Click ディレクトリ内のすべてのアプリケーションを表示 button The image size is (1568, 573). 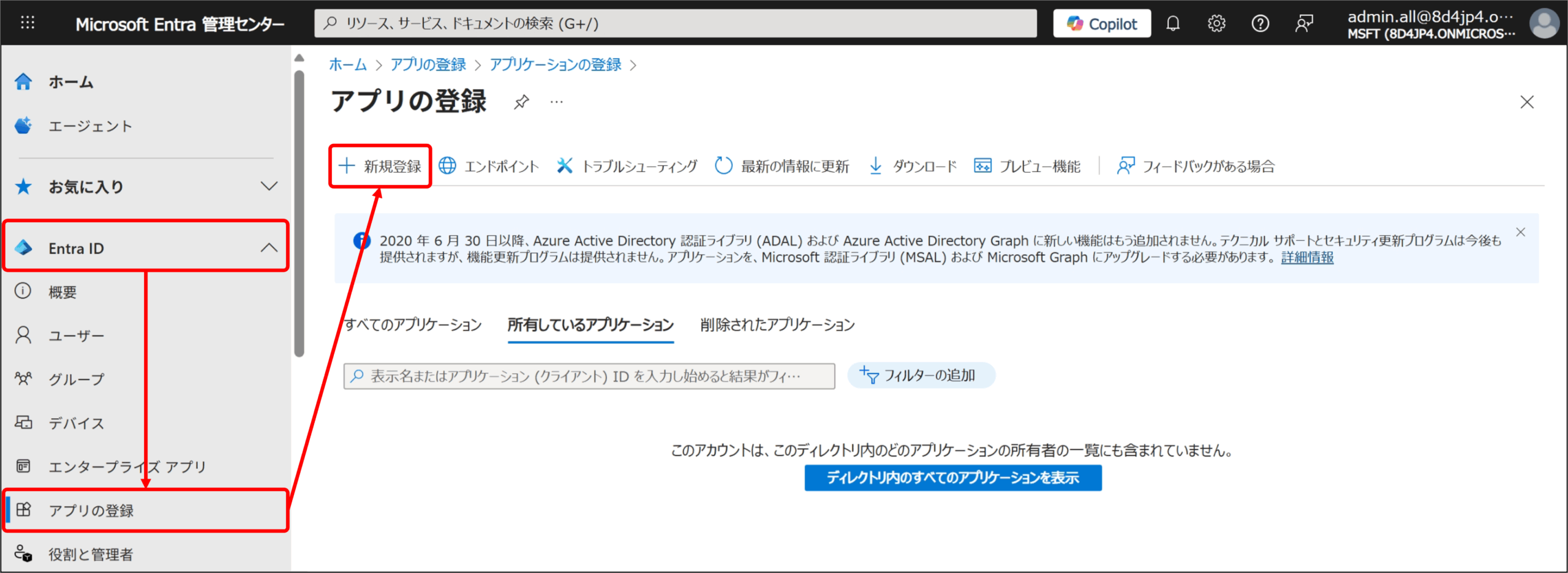pos(952,478)
